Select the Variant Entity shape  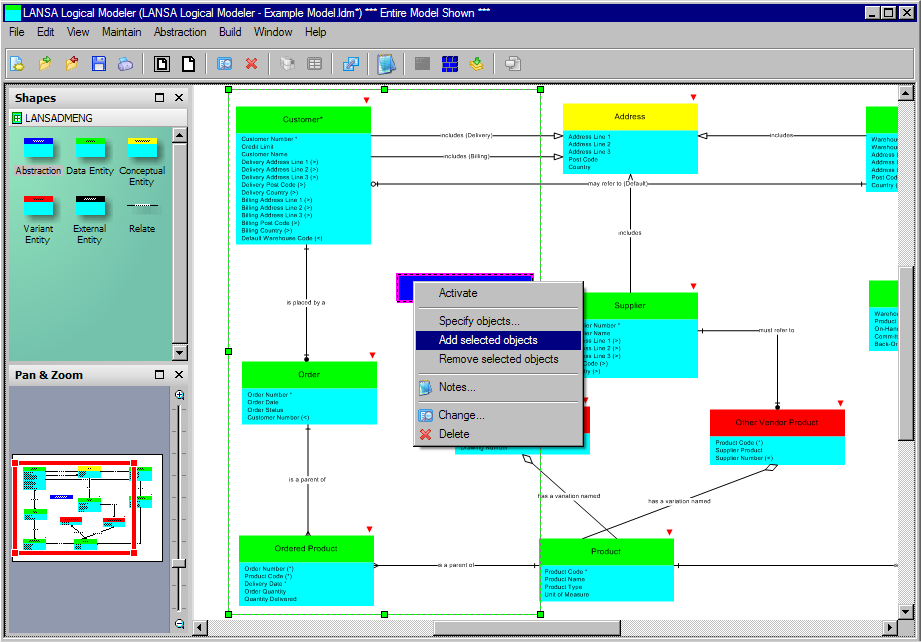(38, 220)
